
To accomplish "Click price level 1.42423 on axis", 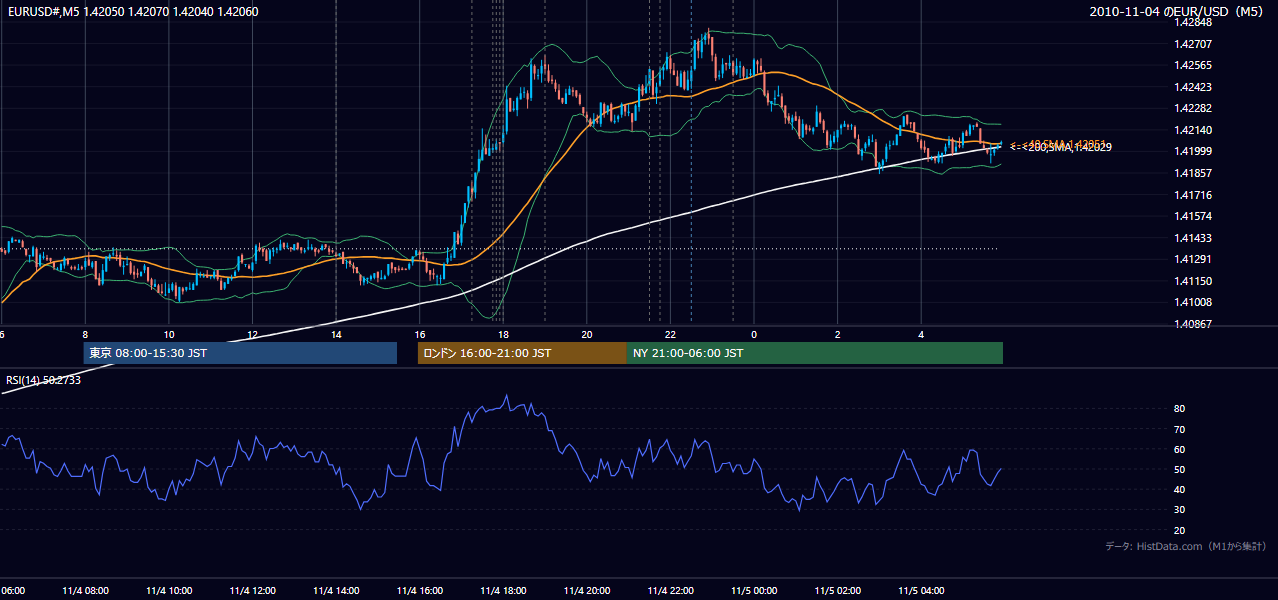I will pos(1193,87).
